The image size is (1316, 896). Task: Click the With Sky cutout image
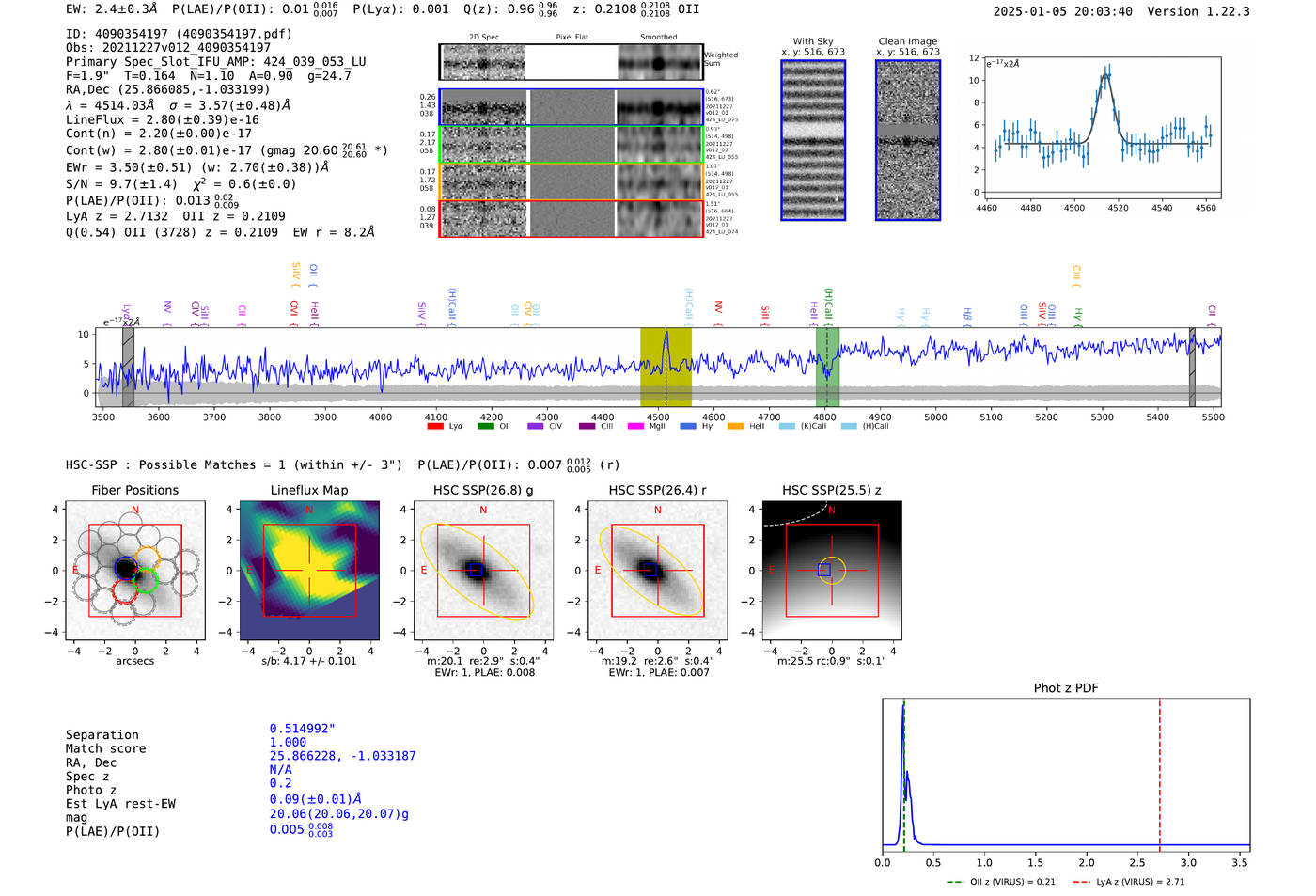click(813, 140)
